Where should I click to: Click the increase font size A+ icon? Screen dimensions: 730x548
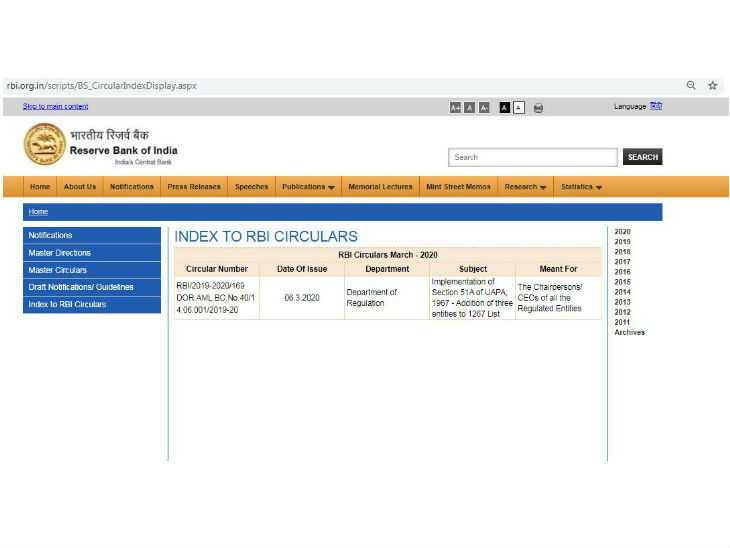point(455,108)
